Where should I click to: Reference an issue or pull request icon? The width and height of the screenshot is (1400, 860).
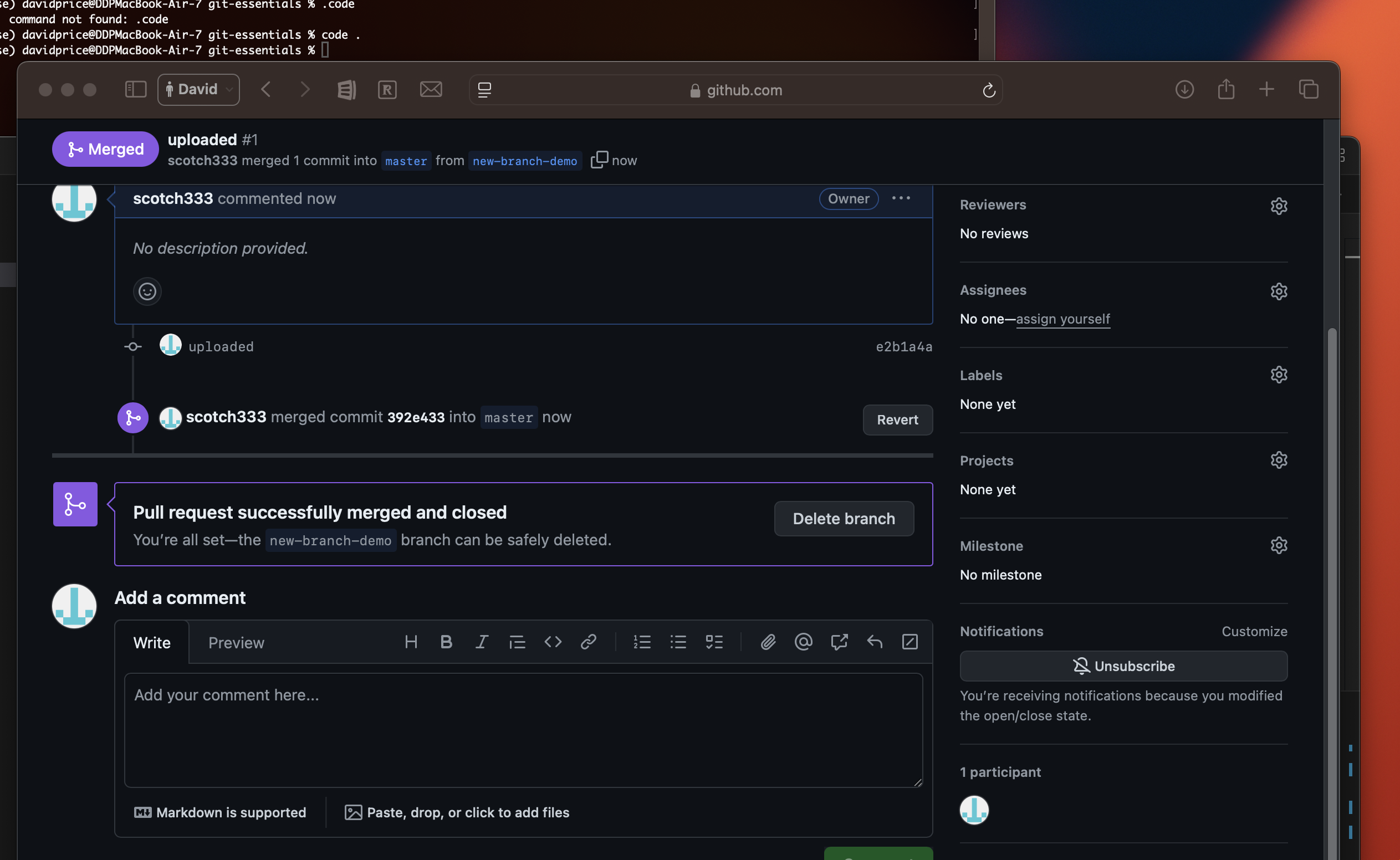(x=839, y=642)
